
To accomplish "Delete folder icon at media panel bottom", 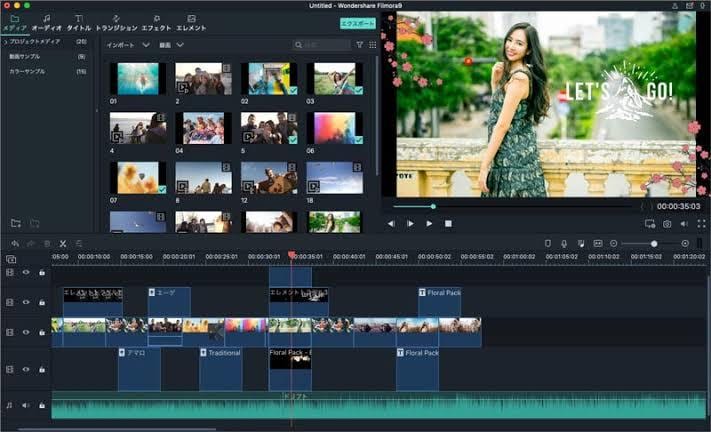I will coord(34,223).
